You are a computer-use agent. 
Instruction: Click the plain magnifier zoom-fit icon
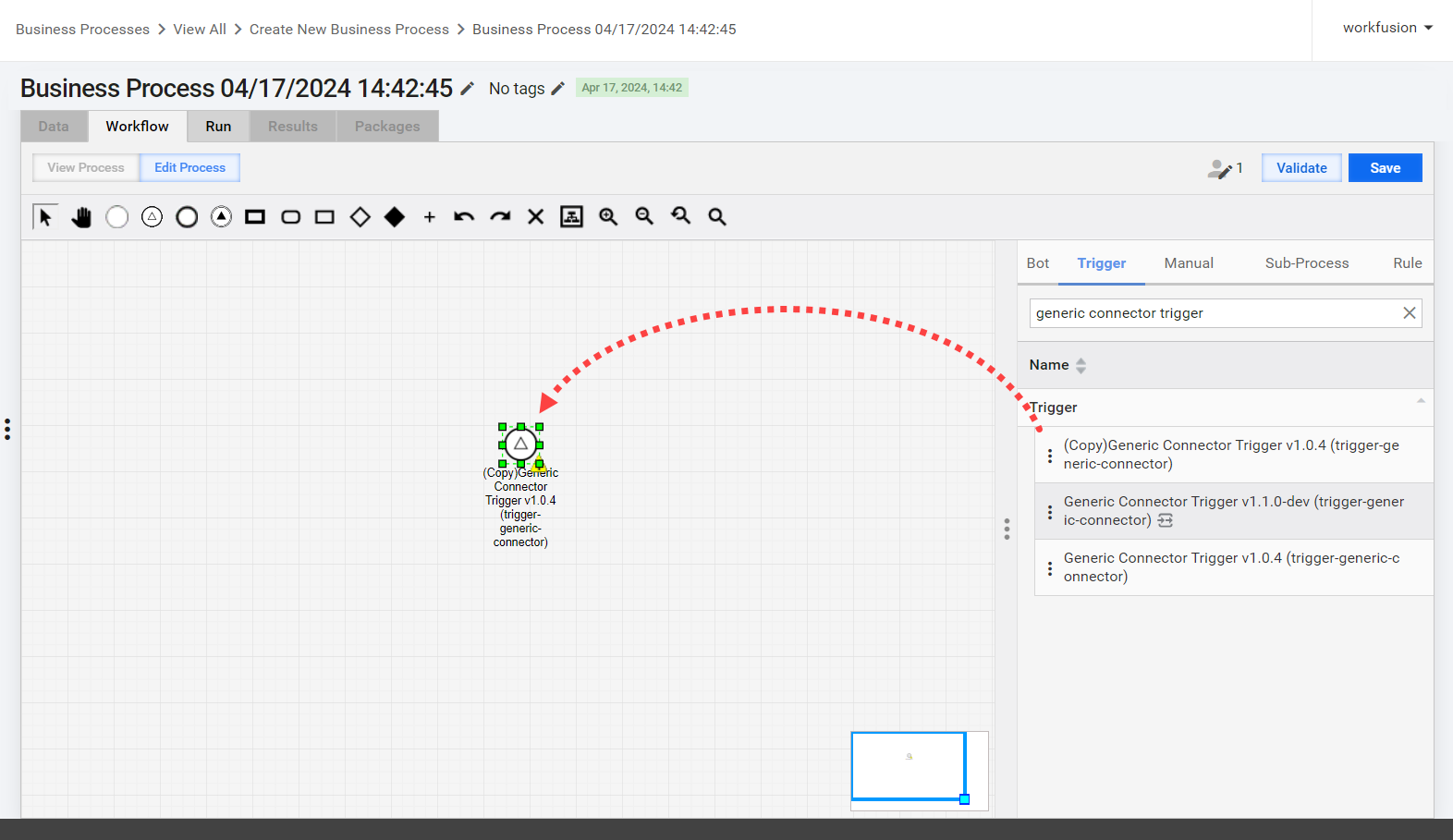point(717,217)
